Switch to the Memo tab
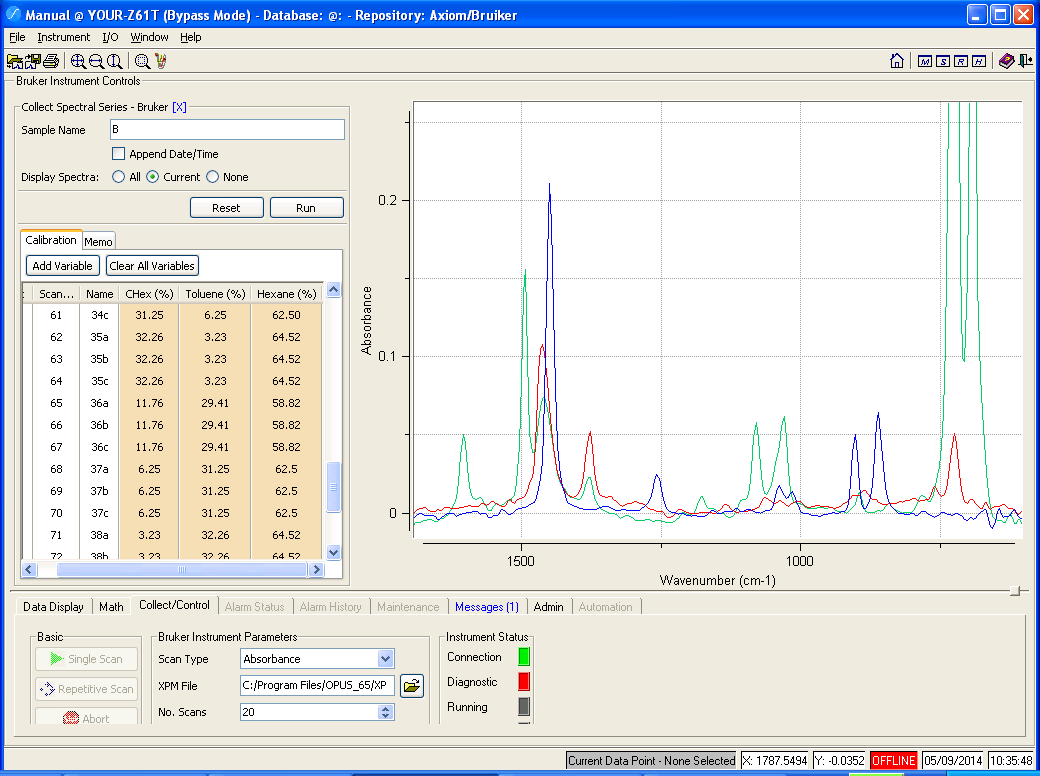The height and width of the screenshot is (776, 1040). [x=98, y=240]
